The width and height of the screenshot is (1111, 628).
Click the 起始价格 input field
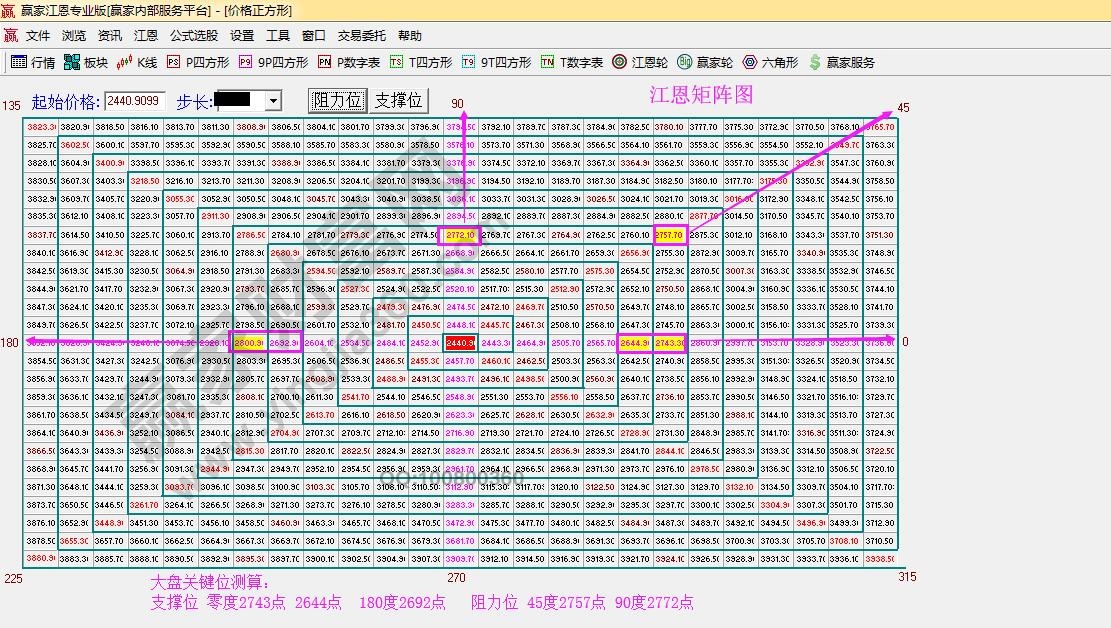(135, 101)
